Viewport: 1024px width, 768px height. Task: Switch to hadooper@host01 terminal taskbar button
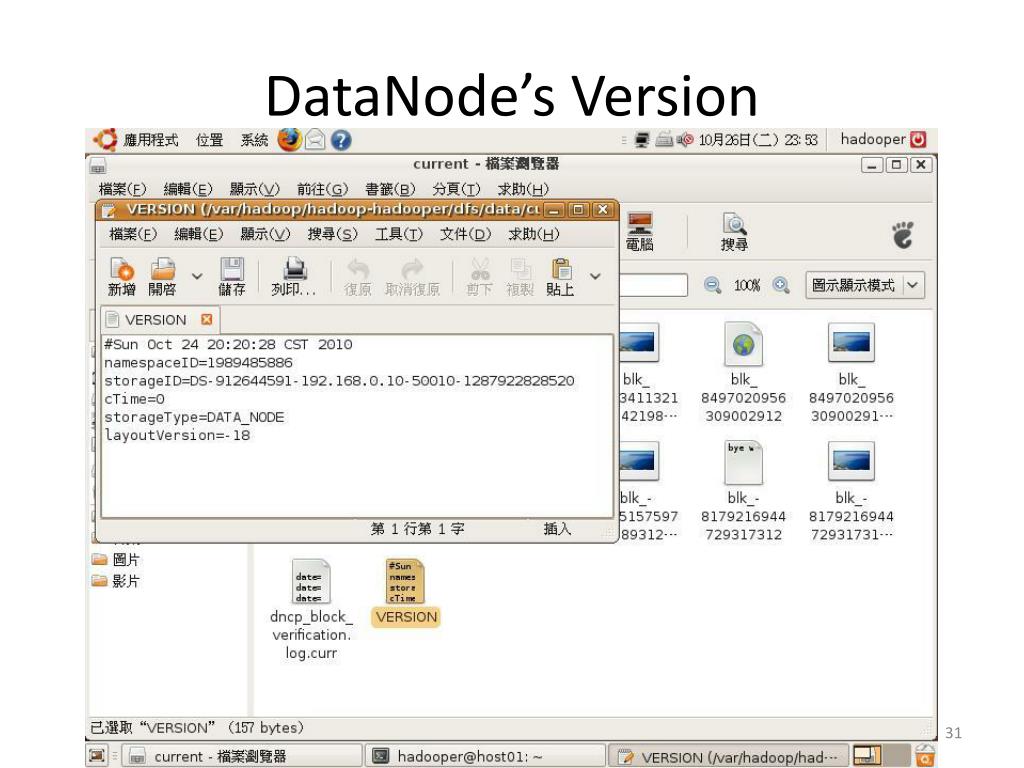tap(484, 756)
